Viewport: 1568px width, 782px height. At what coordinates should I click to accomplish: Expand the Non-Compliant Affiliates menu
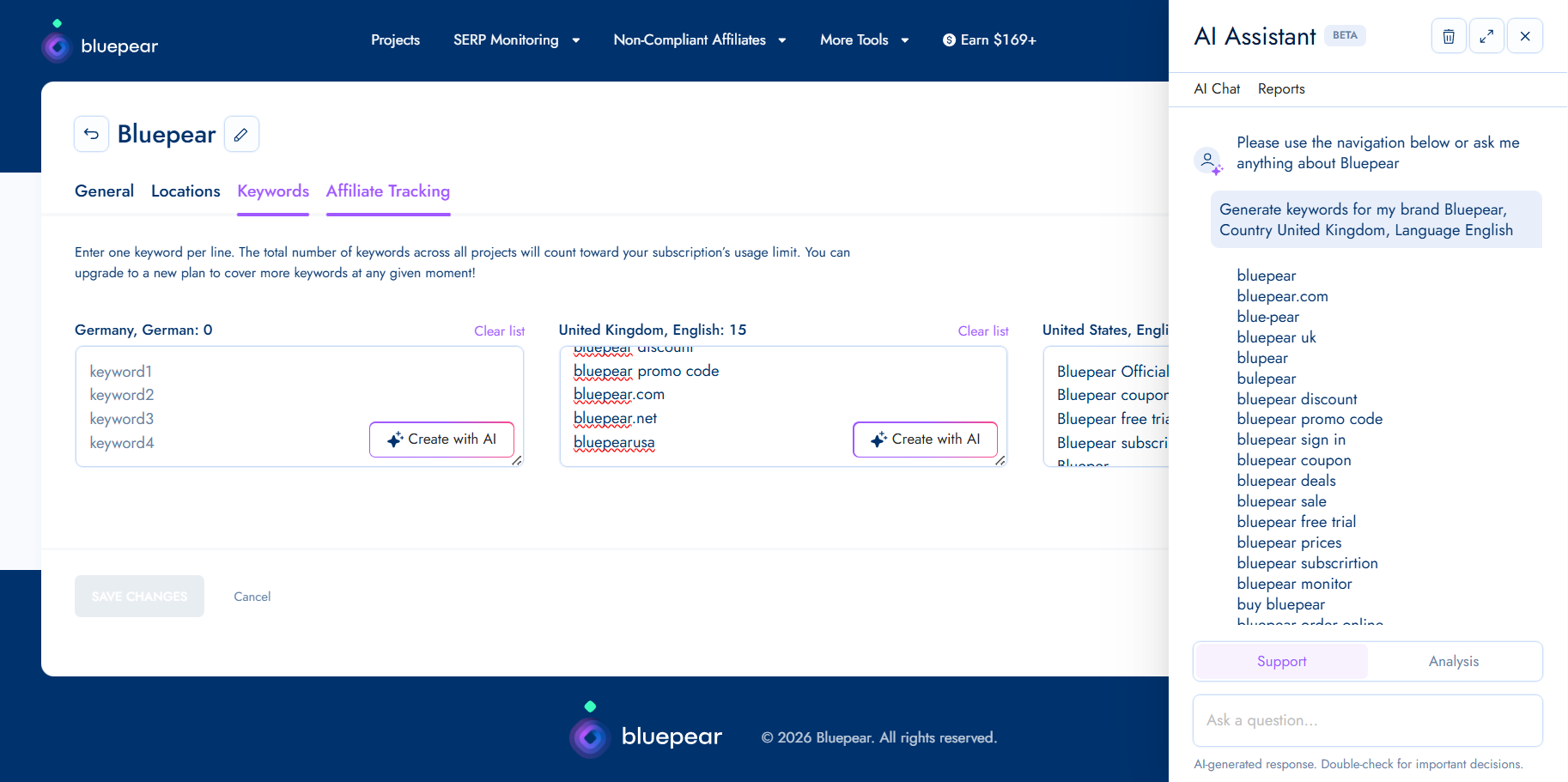700,40
